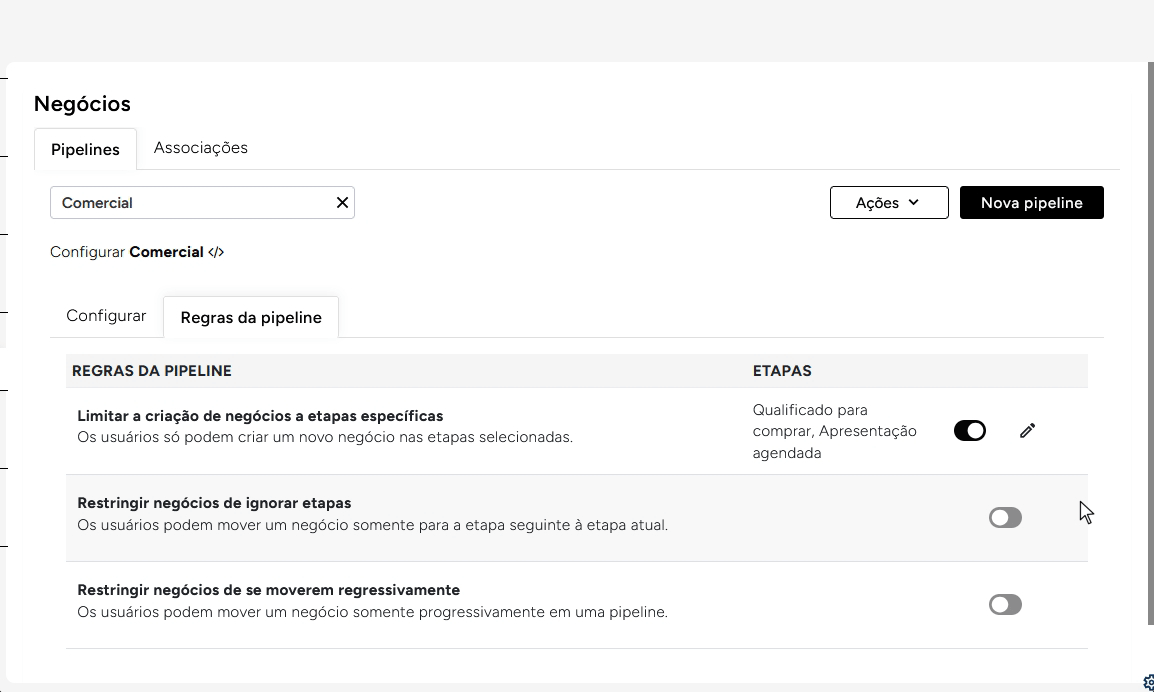Click the Restringir negócios de ignorar etapas title
Image resolution: width=1154 pixels, height=692 pixels.
[214, 503]
